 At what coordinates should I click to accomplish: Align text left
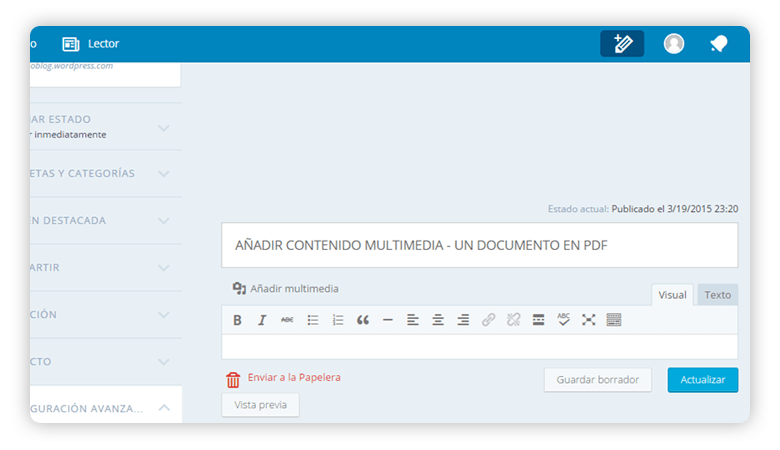click(413, 320)
